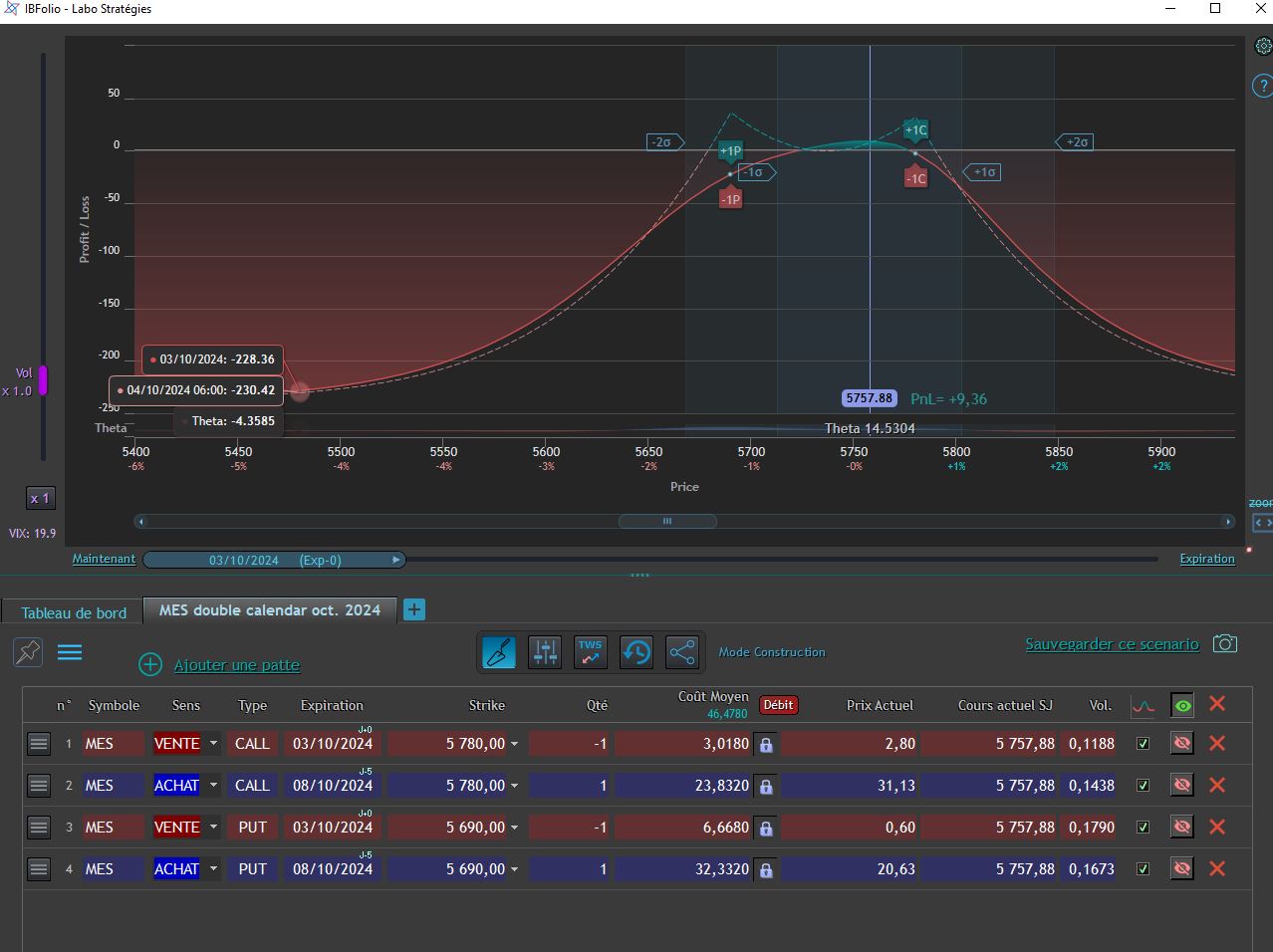Viewport: 1273px width, 952px height.
Task: Click the Débit badge in header
Action: (778, 704)
